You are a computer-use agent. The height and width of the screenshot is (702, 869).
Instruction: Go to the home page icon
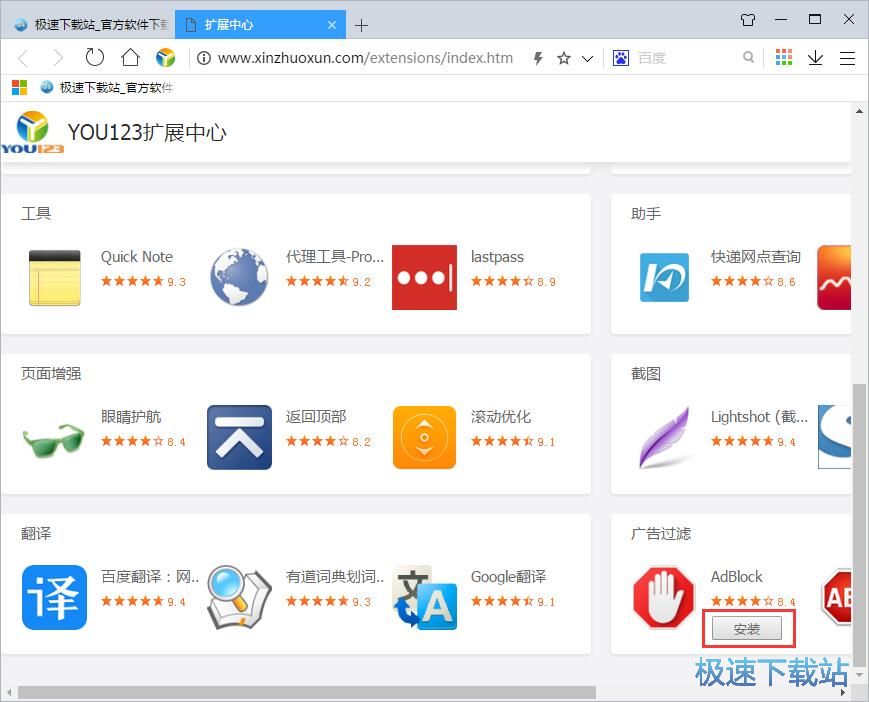coord(130,57)
